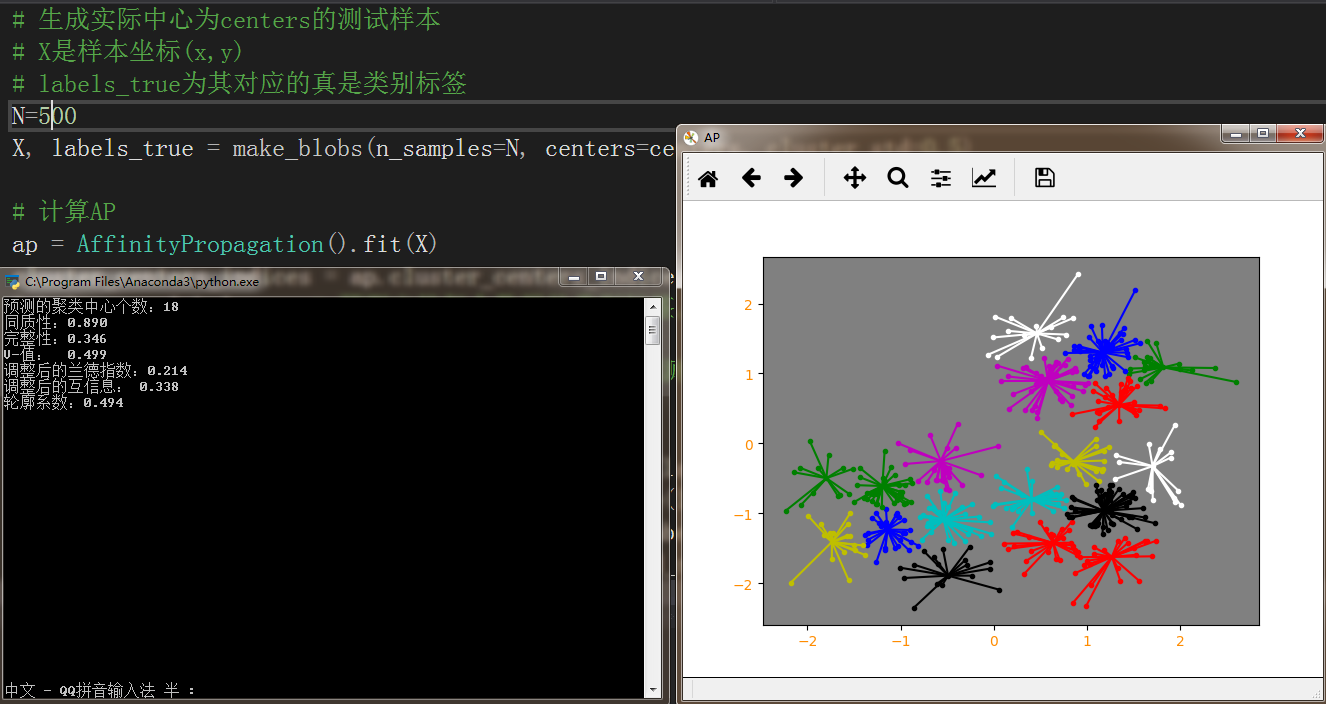1326x704 pixels.
Task: Click the python.exe console title icon
Action: coord(13,282)
